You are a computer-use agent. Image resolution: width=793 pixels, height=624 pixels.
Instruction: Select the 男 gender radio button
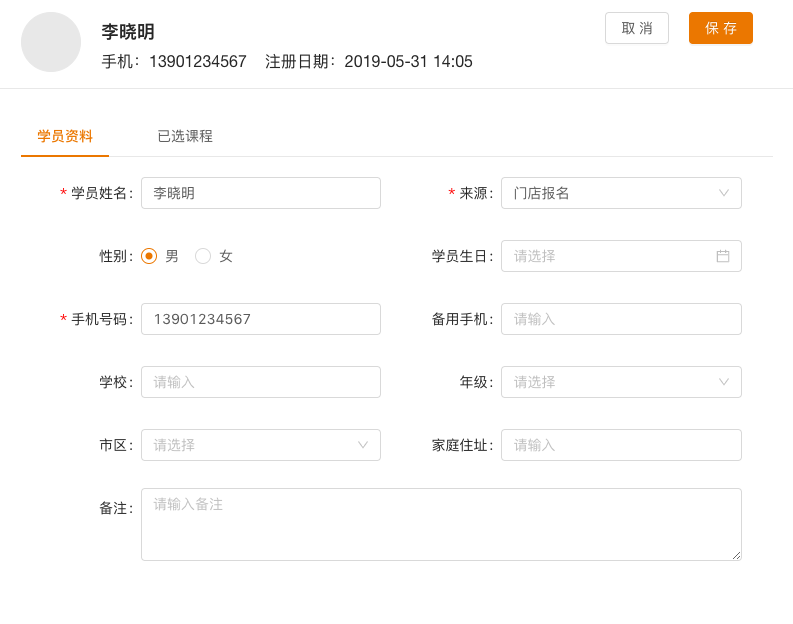coord(149,256)
